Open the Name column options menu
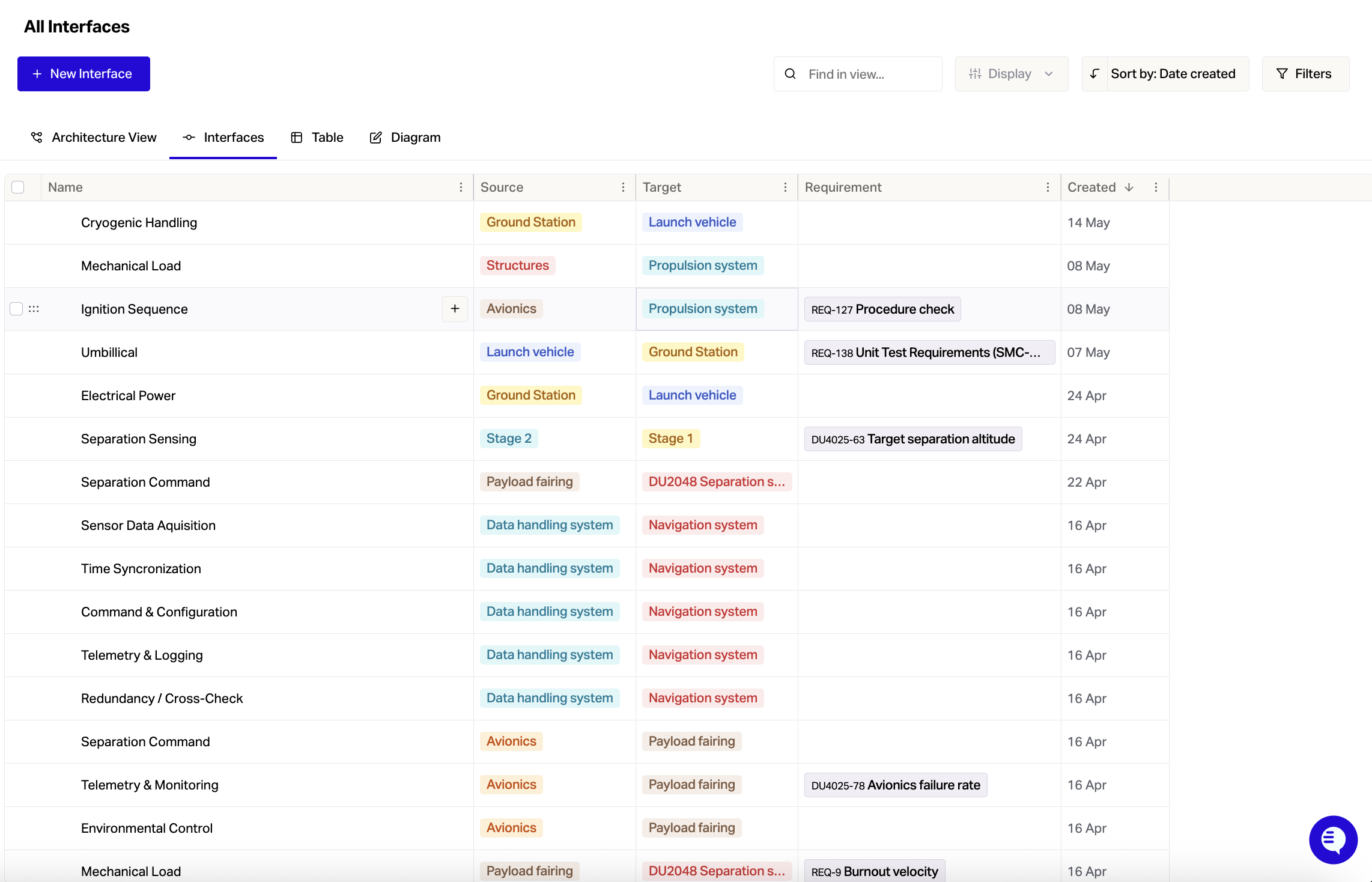The height and width of the screenshot is (882, 1372). pyautogui.click(x=461, y=187)
